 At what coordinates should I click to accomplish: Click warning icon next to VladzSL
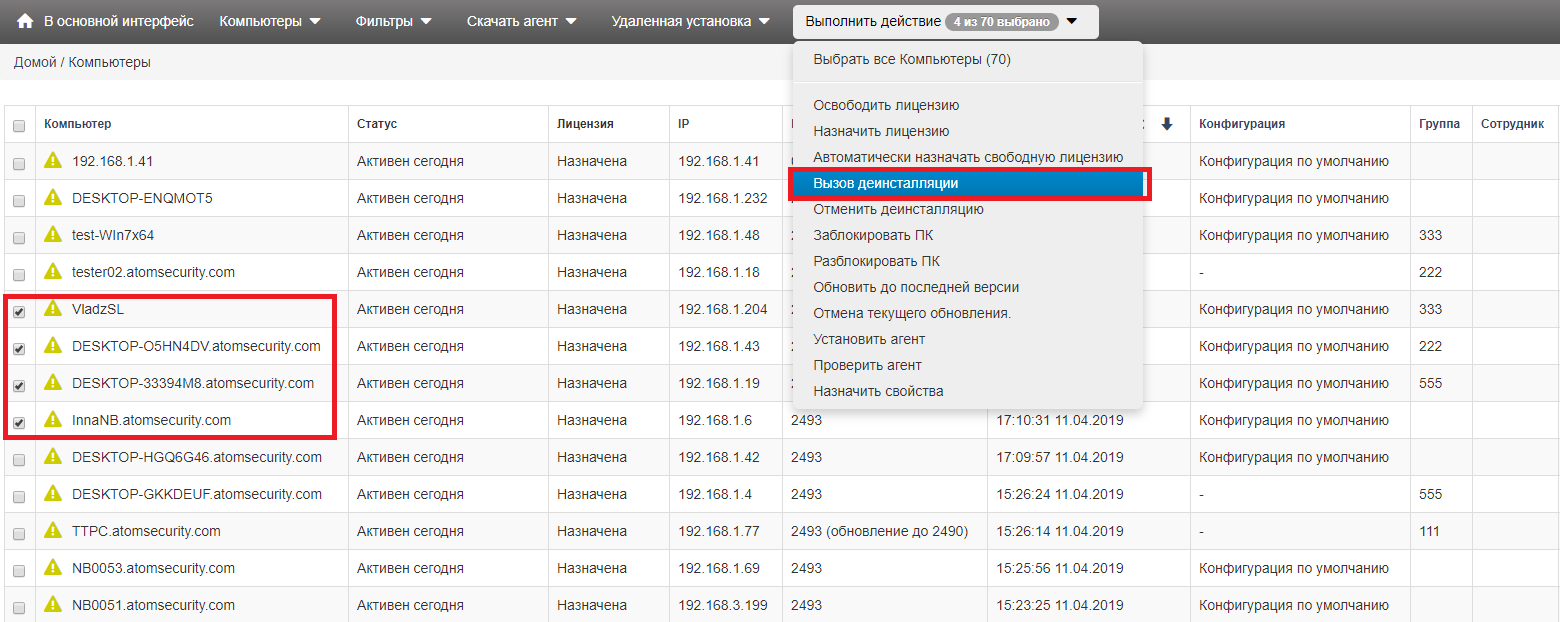[53, 309]
